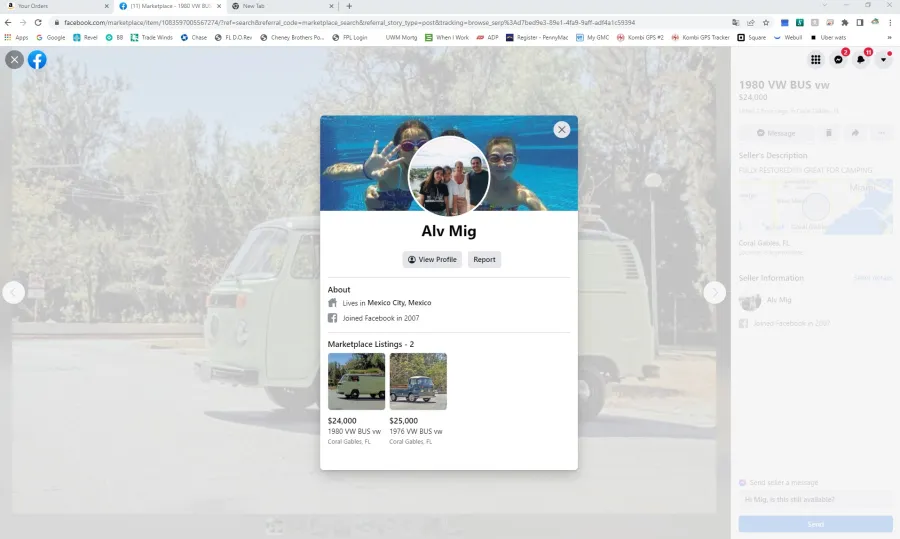
Task: Go to Facebook home via logo
Action: click(37, 60)
